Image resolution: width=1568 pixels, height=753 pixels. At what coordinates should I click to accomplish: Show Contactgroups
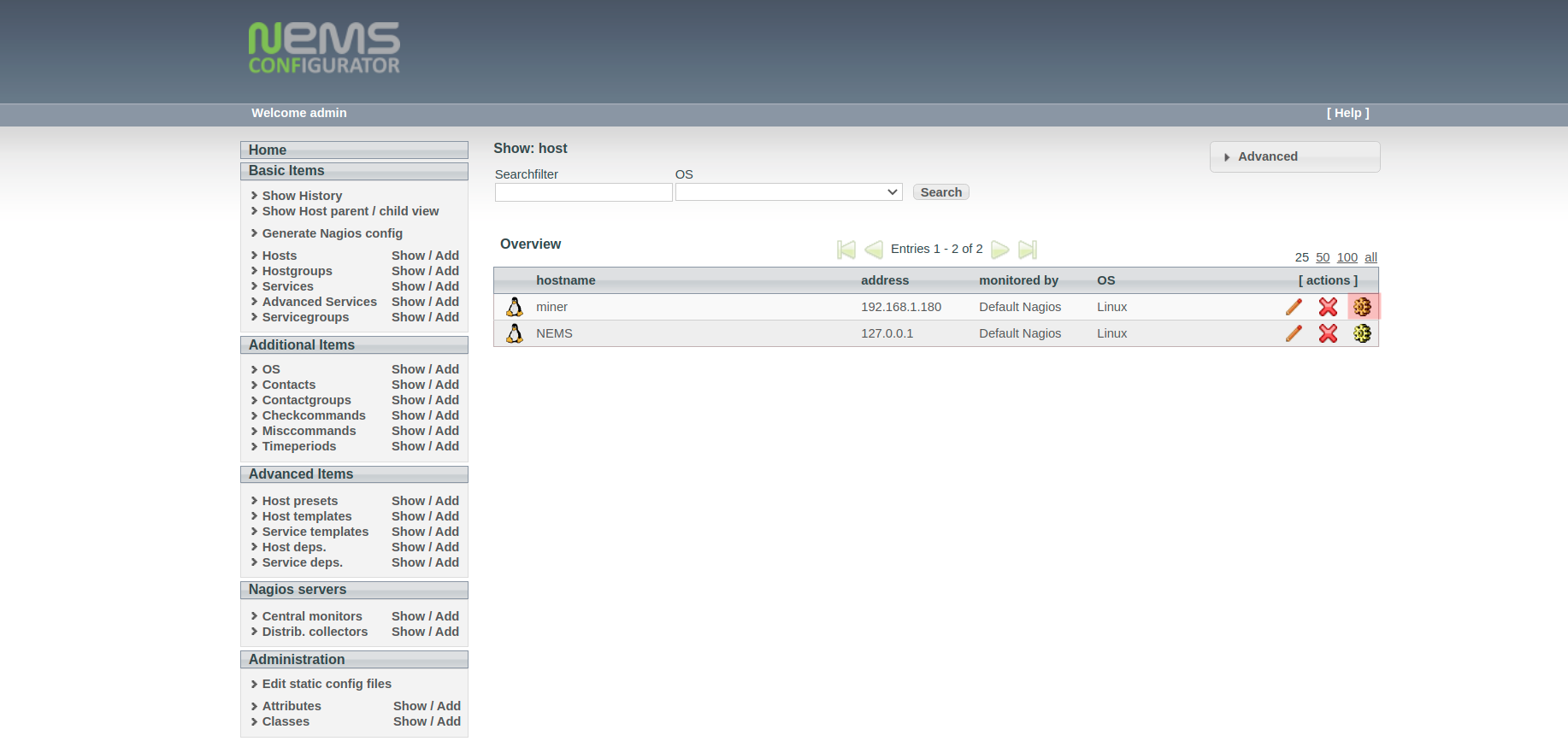tap(408, 400)
